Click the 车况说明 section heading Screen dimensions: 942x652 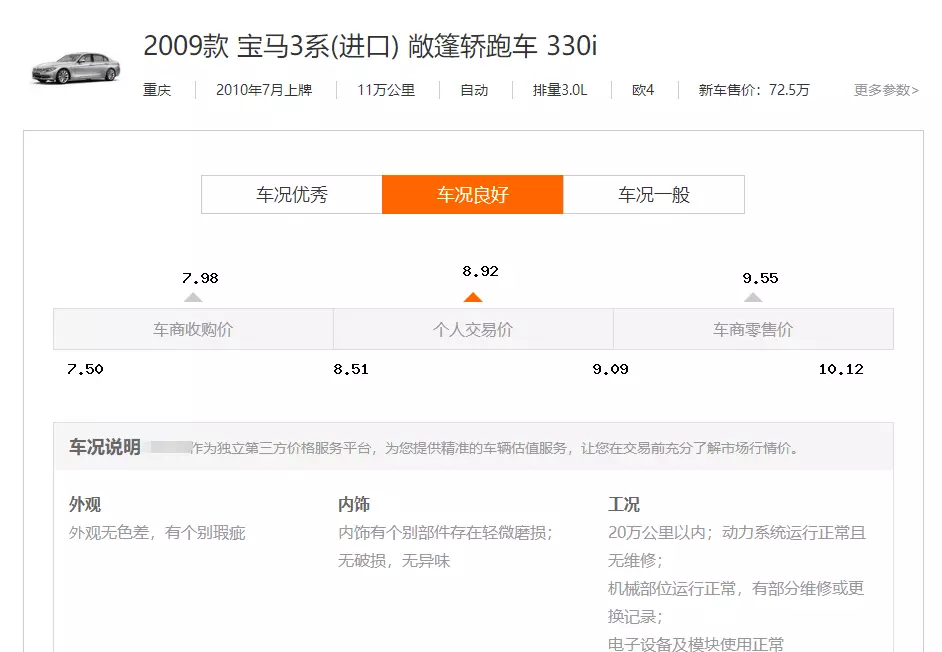tap(105, 447)
